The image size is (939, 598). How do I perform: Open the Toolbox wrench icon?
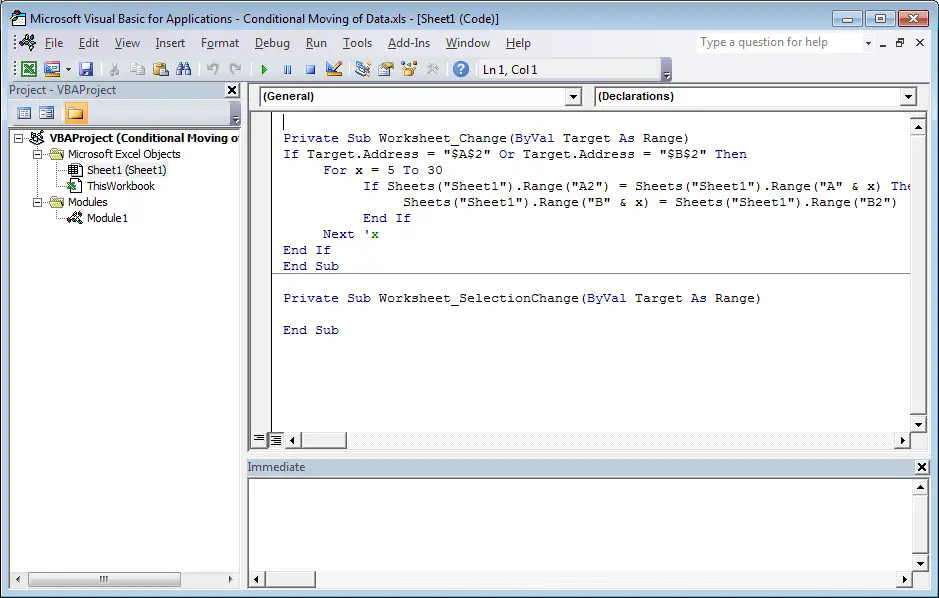pyautogui.click(x=432, y=69)
